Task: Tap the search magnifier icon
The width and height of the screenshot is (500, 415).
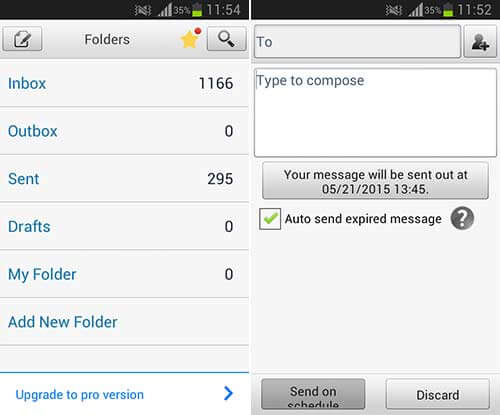Action: pyautogui.click(x=227, y=39)
